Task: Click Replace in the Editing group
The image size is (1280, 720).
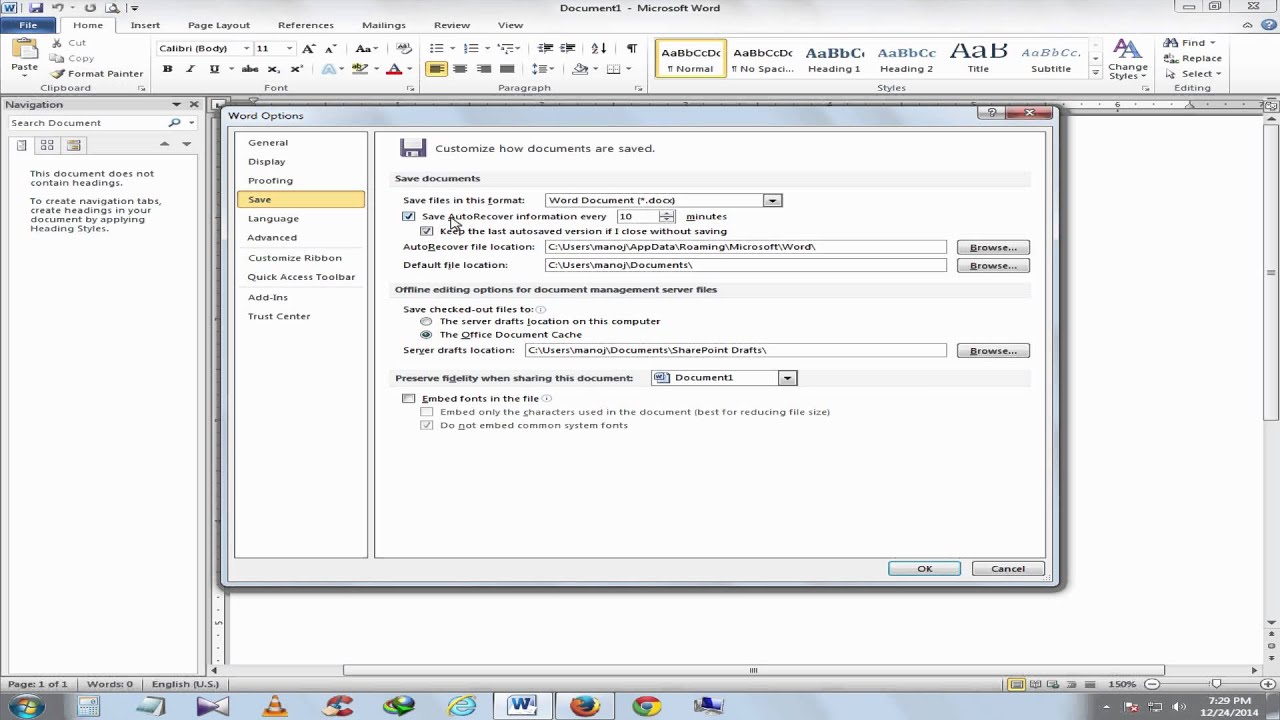Action: 1193,58
